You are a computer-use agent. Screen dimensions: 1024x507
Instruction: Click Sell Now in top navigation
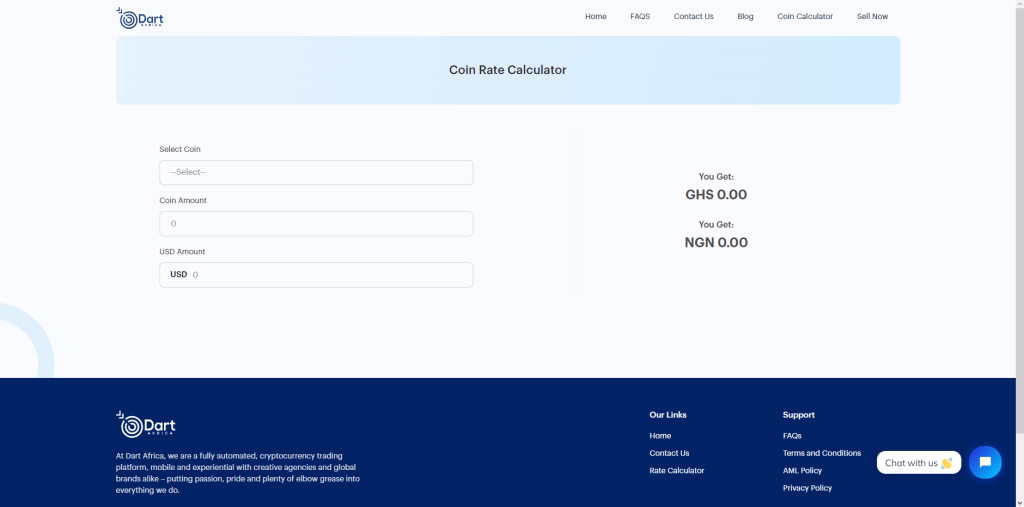[872, 16]
